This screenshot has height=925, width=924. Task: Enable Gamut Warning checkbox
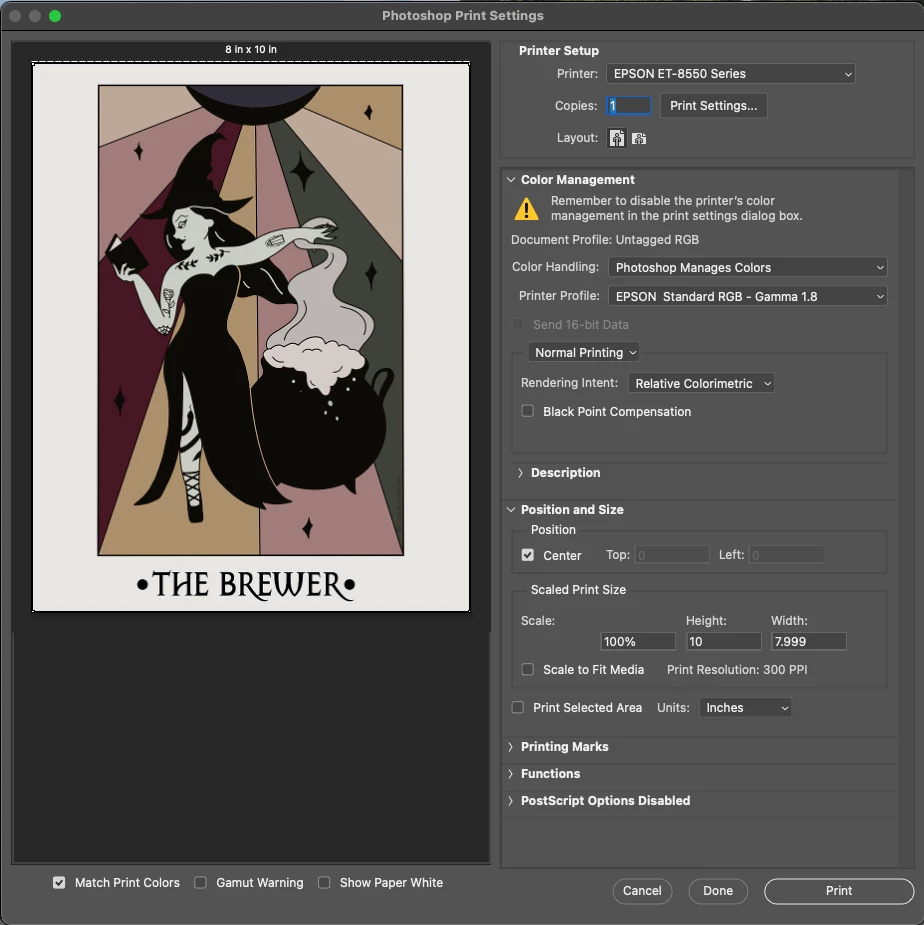click(x=201, y=883)
